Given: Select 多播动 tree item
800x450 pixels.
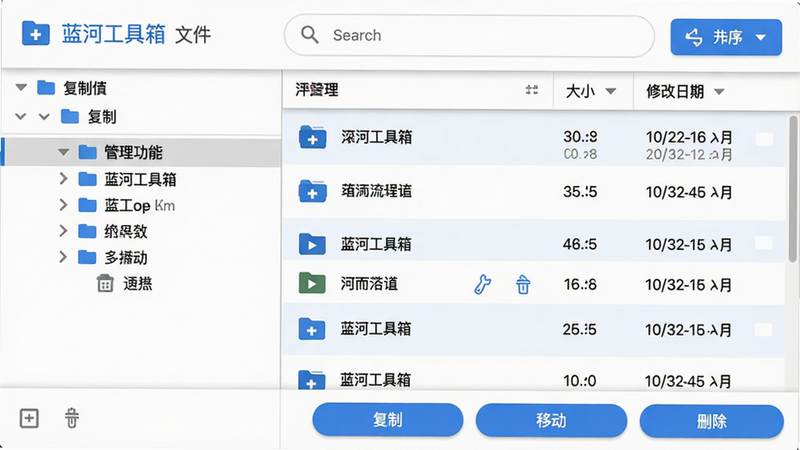Looking at the screenshot, I should [126, 257].
